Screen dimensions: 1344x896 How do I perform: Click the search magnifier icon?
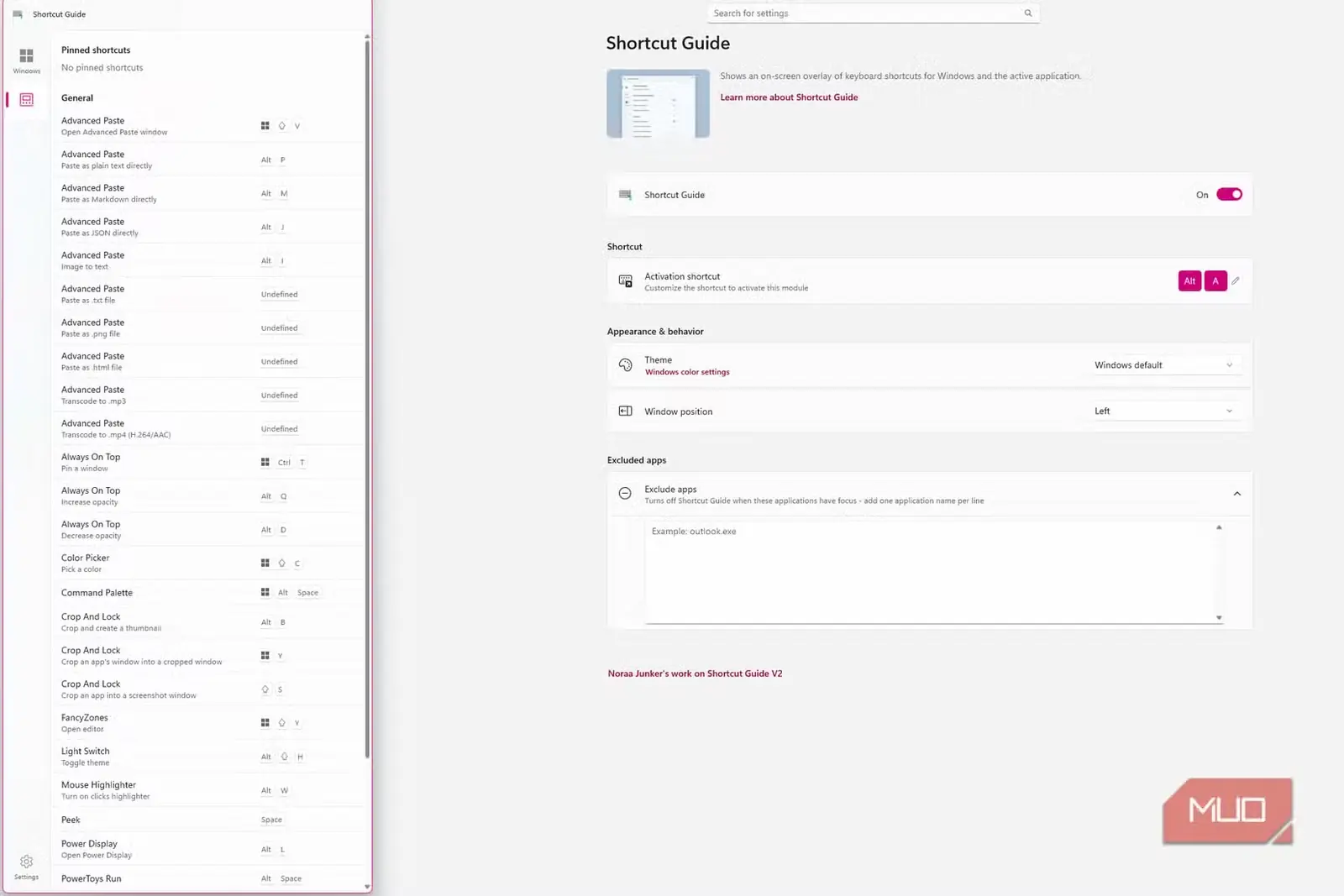pos(1027,13)
